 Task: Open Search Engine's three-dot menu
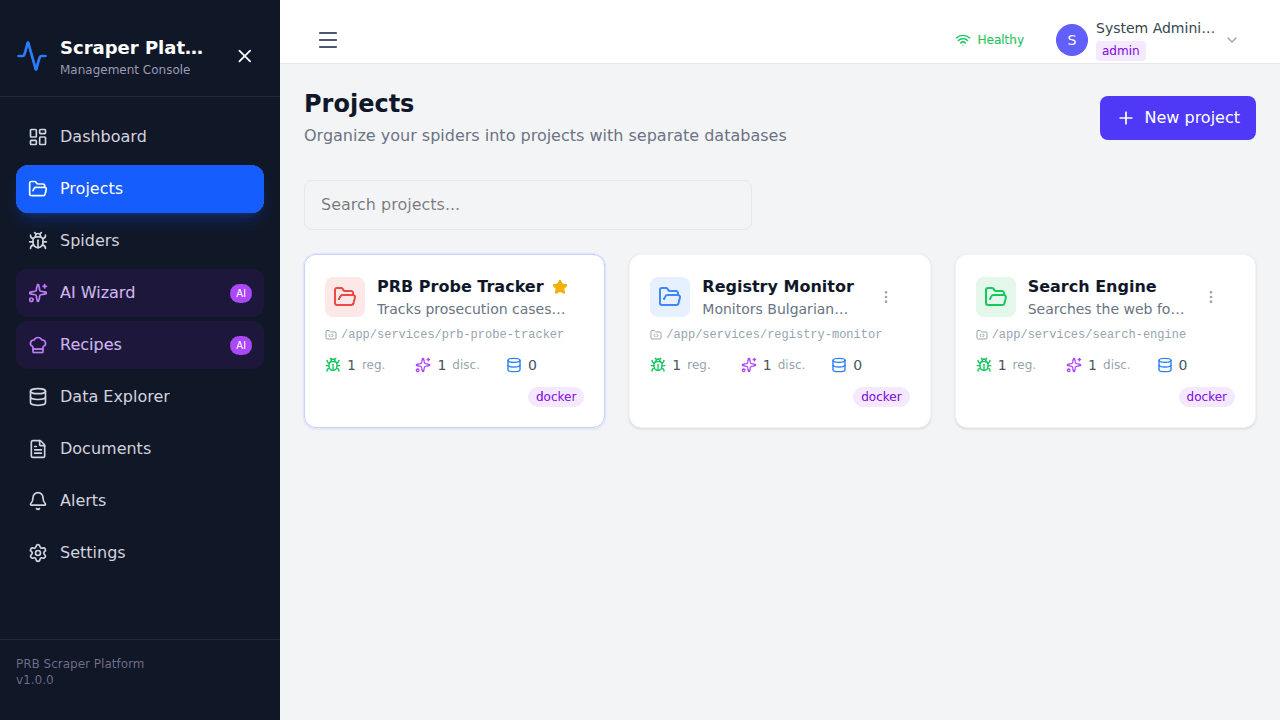coord(1211,297)
